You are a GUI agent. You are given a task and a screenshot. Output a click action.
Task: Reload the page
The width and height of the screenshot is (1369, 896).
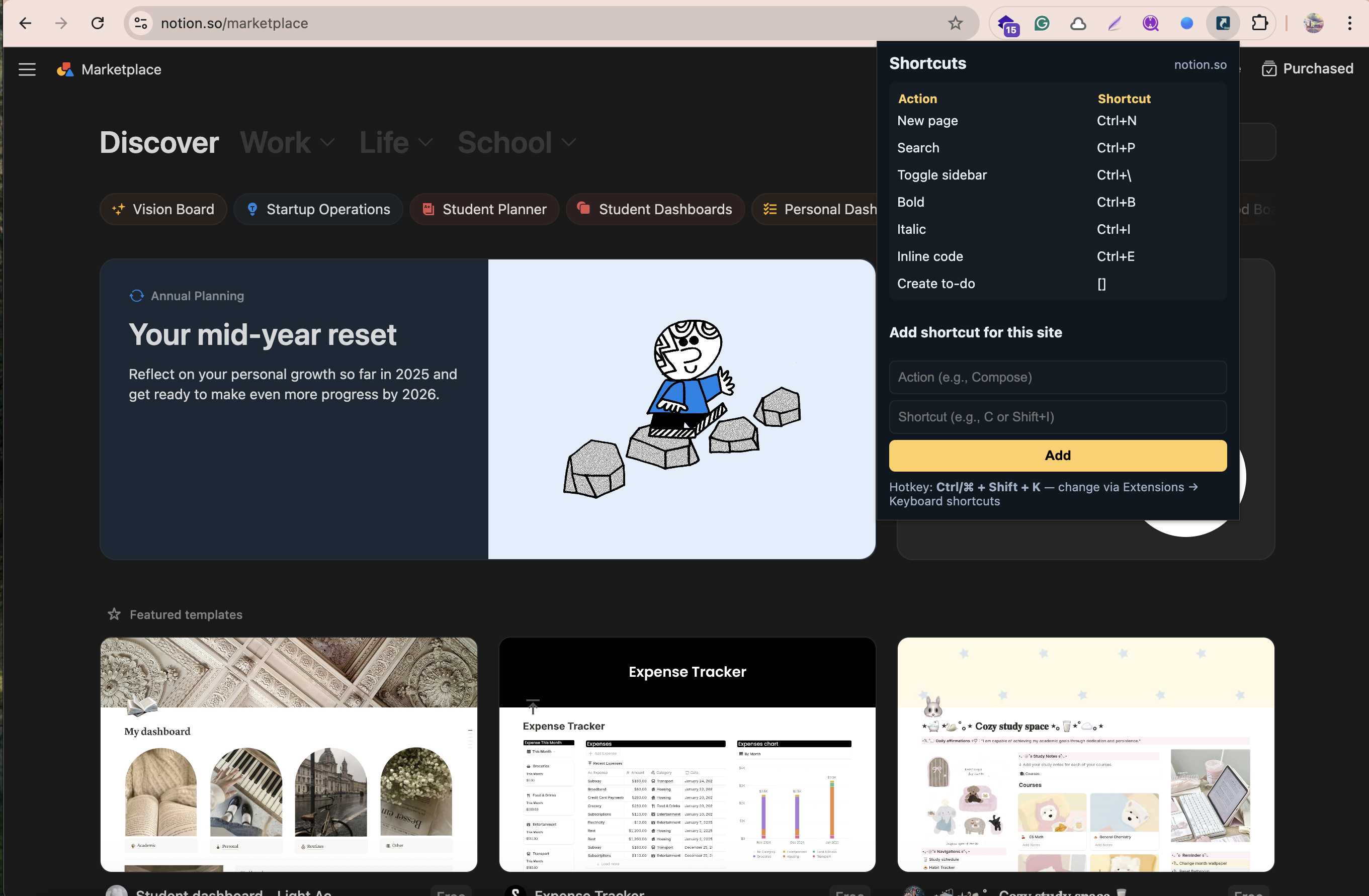click(x=98, y=23)
